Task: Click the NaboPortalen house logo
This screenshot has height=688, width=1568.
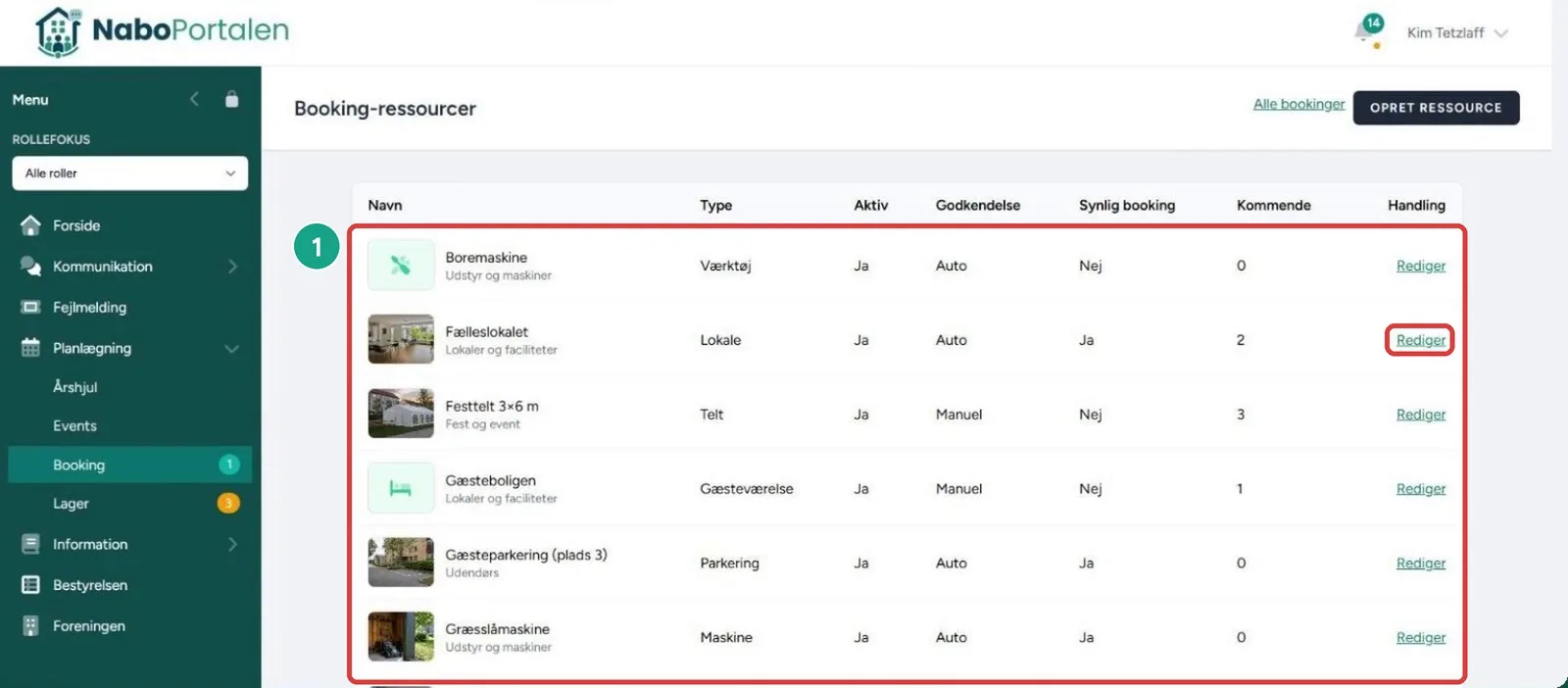Action: pos(59,31)
